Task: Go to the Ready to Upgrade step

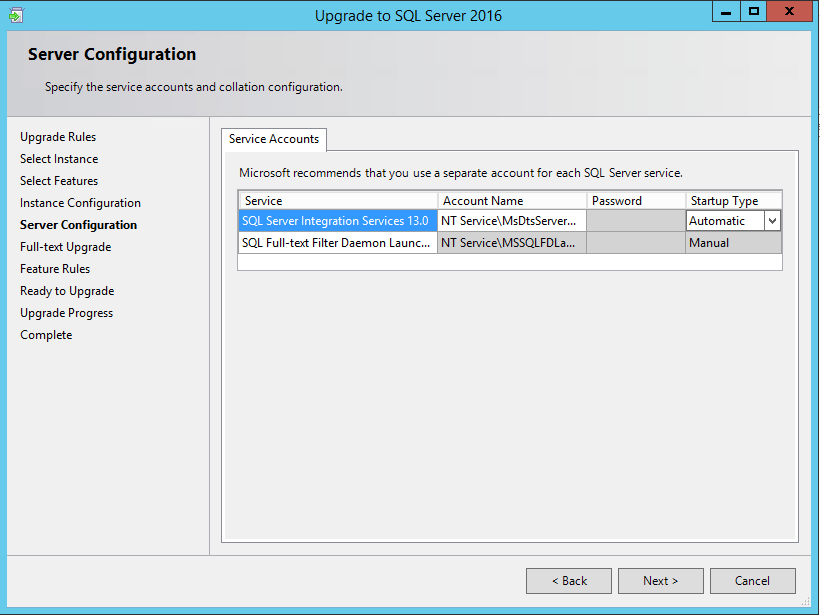Action: pos(67,290)
